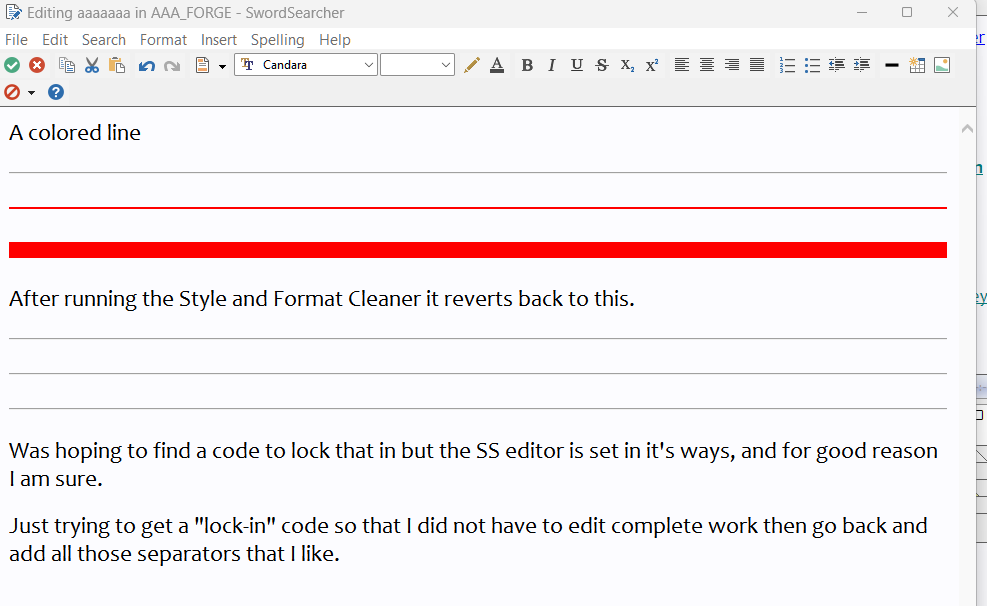
Task: Open the File menu
Action: click(x=16, y=40)
